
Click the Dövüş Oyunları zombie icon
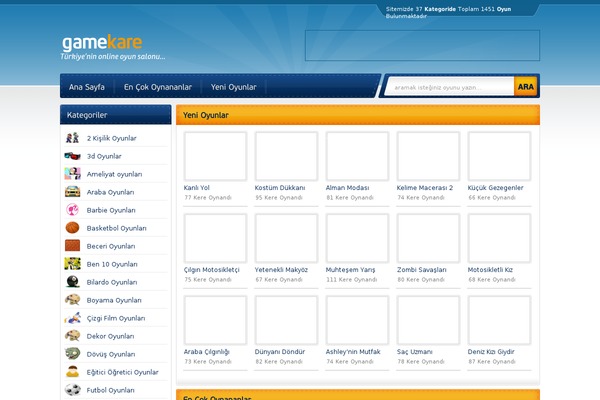point(72,354)
